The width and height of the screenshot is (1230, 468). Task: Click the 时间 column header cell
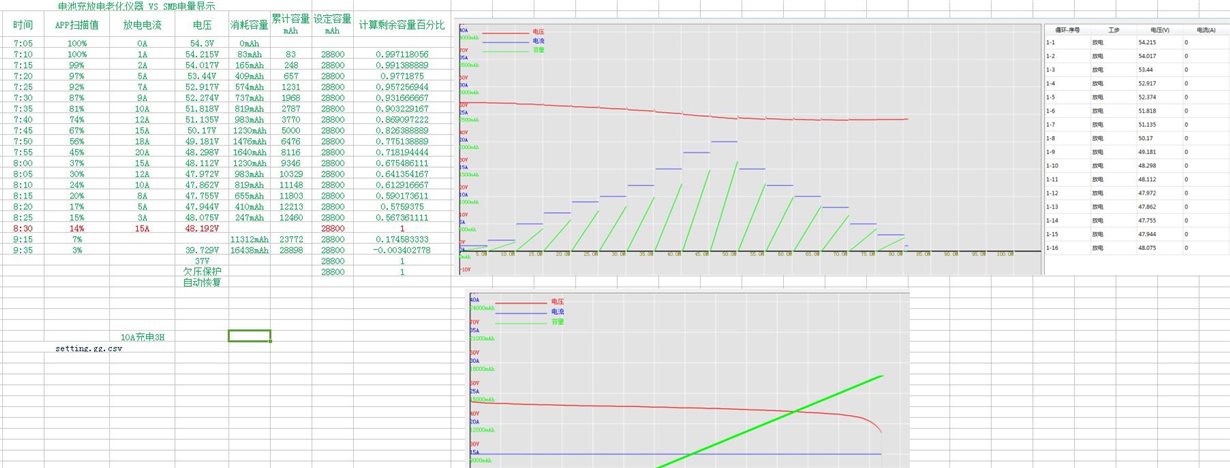23,24
